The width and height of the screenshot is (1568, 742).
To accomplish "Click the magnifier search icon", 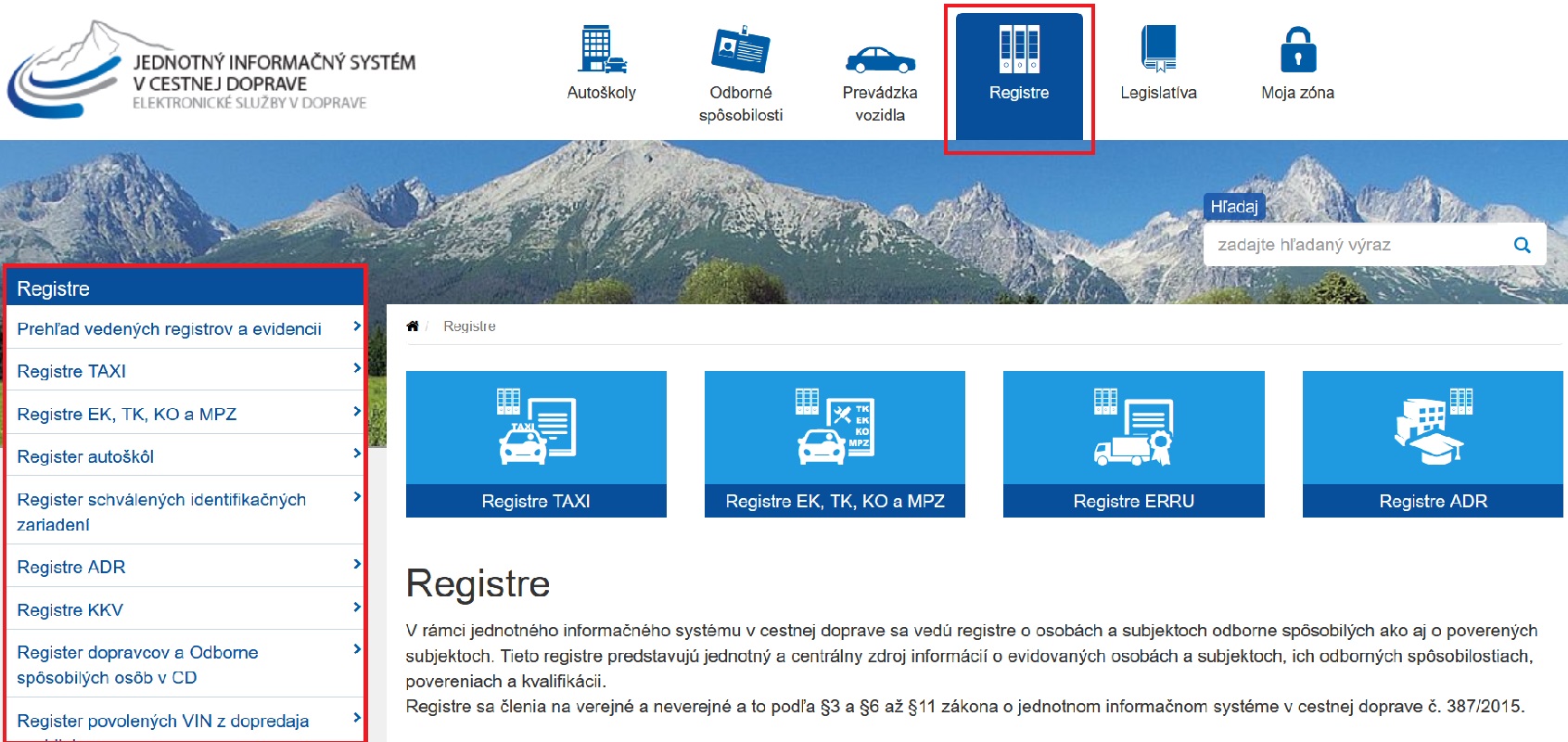I will [1522, 245].
